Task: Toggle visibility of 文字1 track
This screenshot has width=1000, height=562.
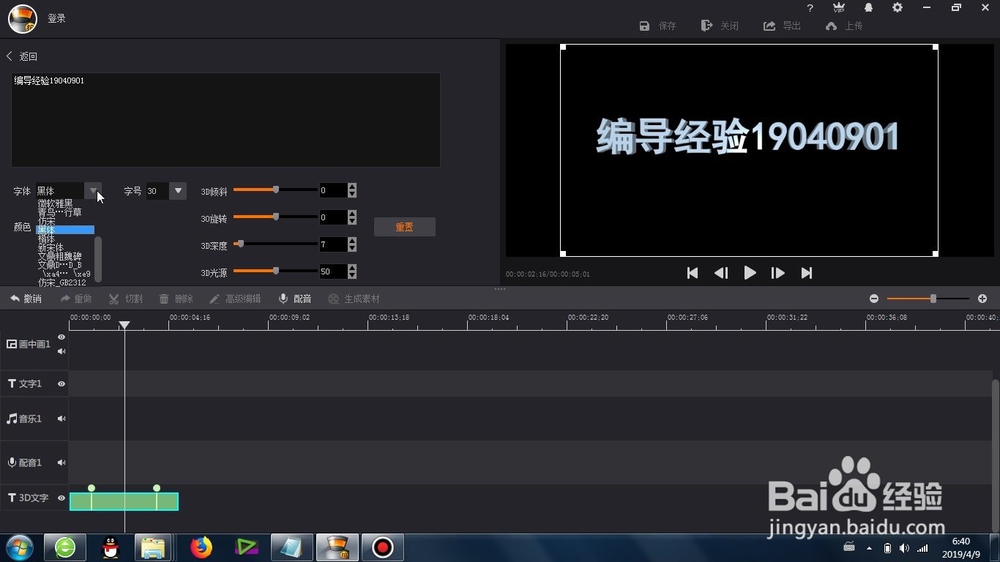Action: (61, 383)
